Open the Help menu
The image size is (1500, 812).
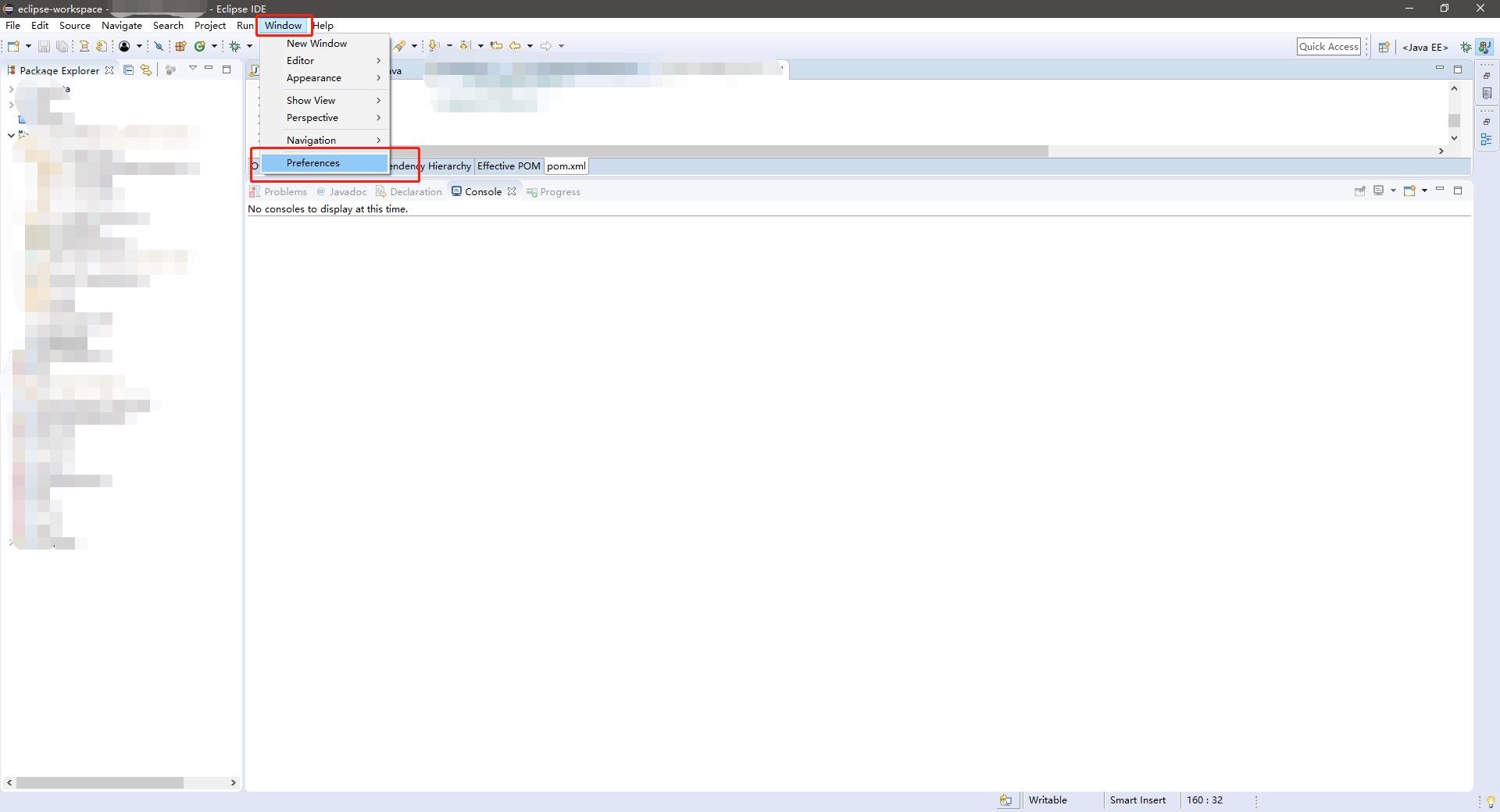point(323,25)
